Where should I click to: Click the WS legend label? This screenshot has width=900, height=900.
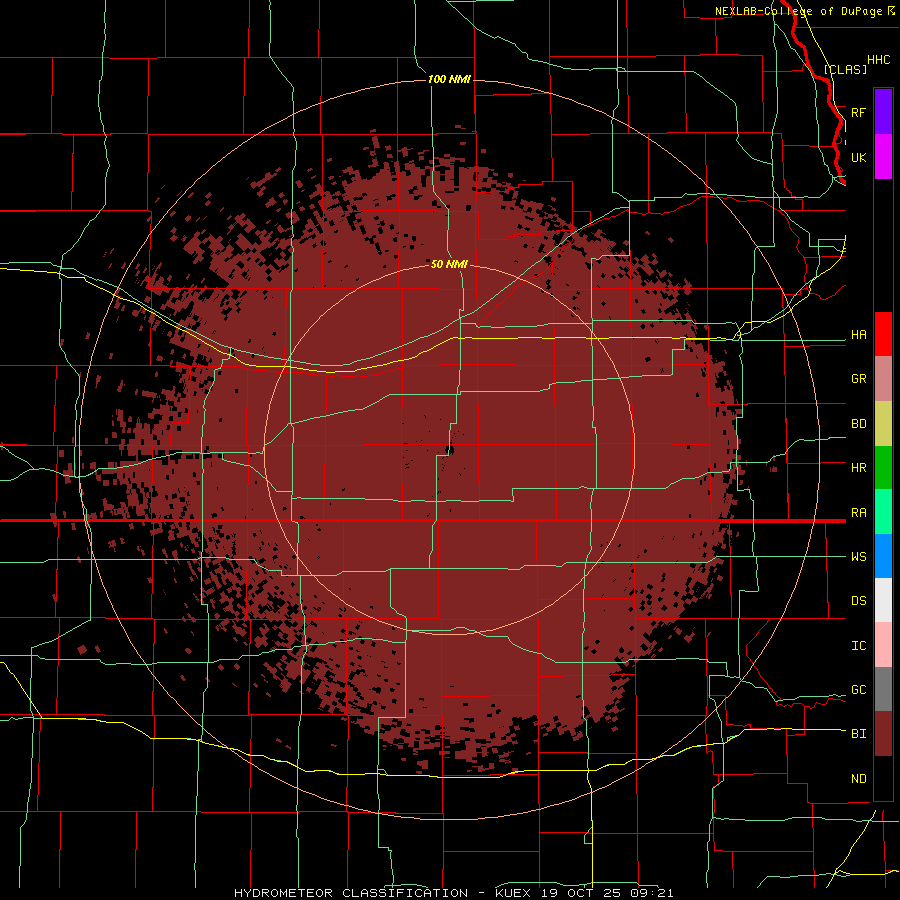coord(859,557)
